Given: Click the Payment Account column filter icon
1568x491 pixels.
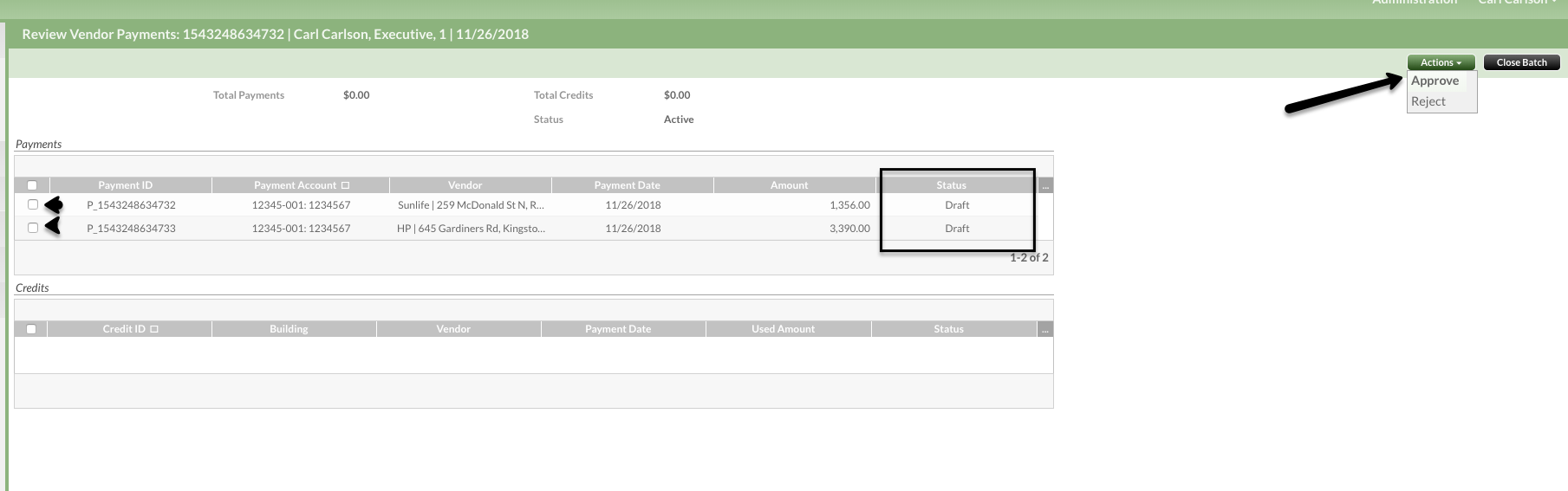Looking at the screenshot, I should click(x=345, y=185).
